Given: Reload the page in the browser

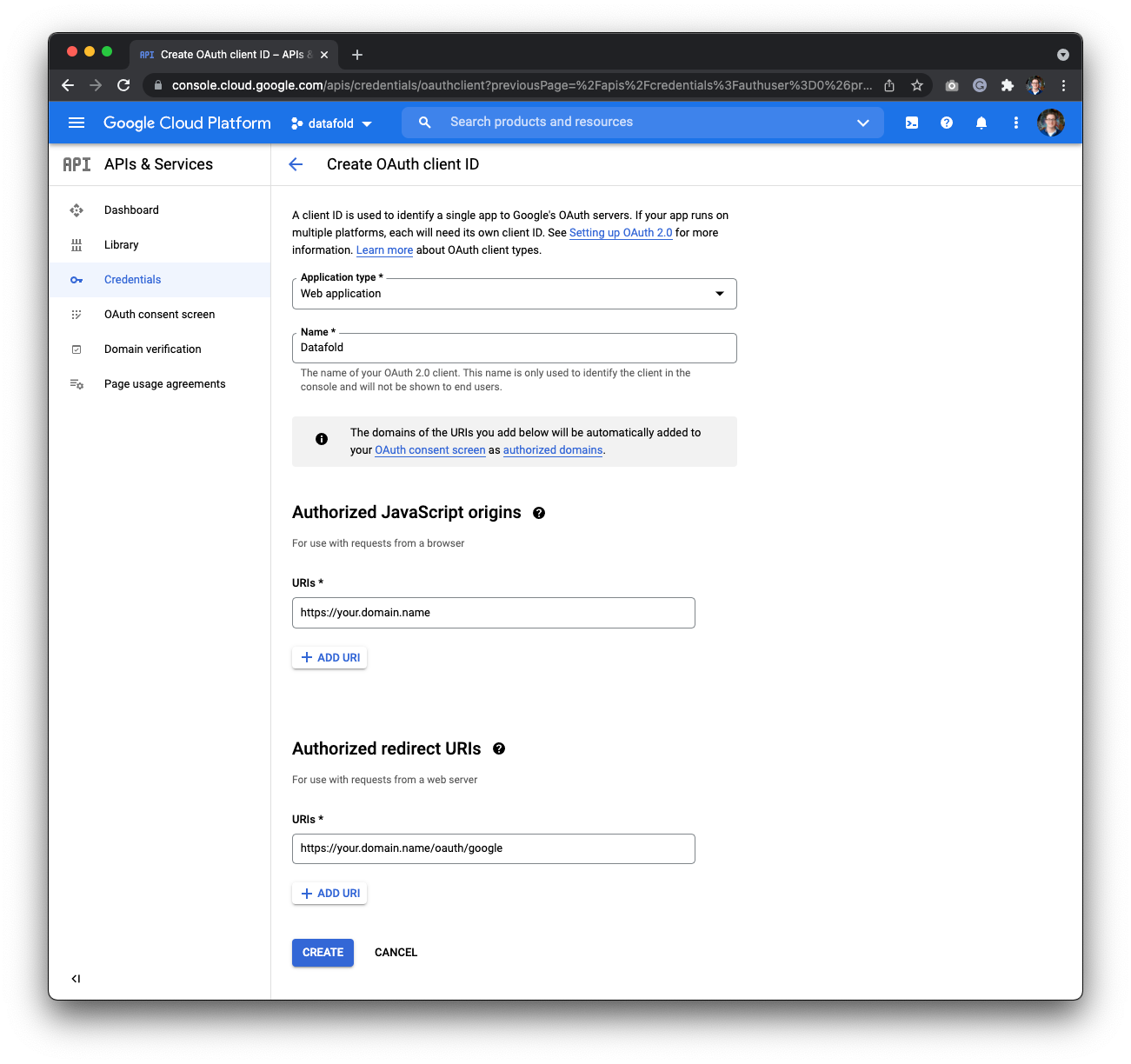Looking at the screenshot, I should pos(123,85).
